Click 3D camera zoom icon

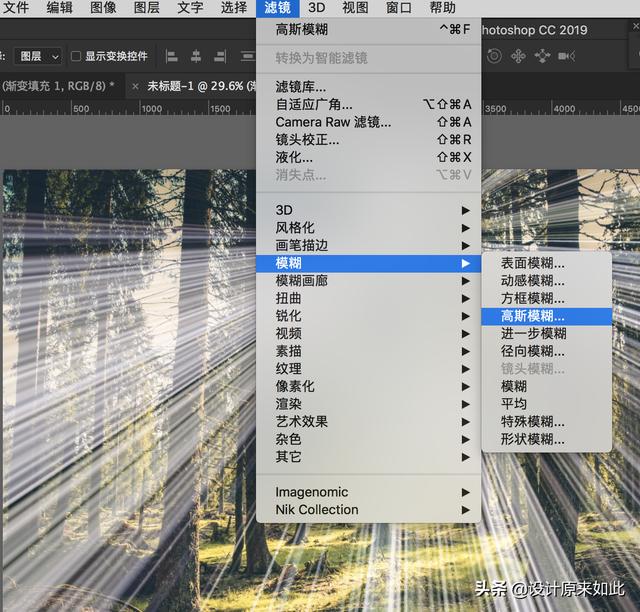click(x=567, y=56)
